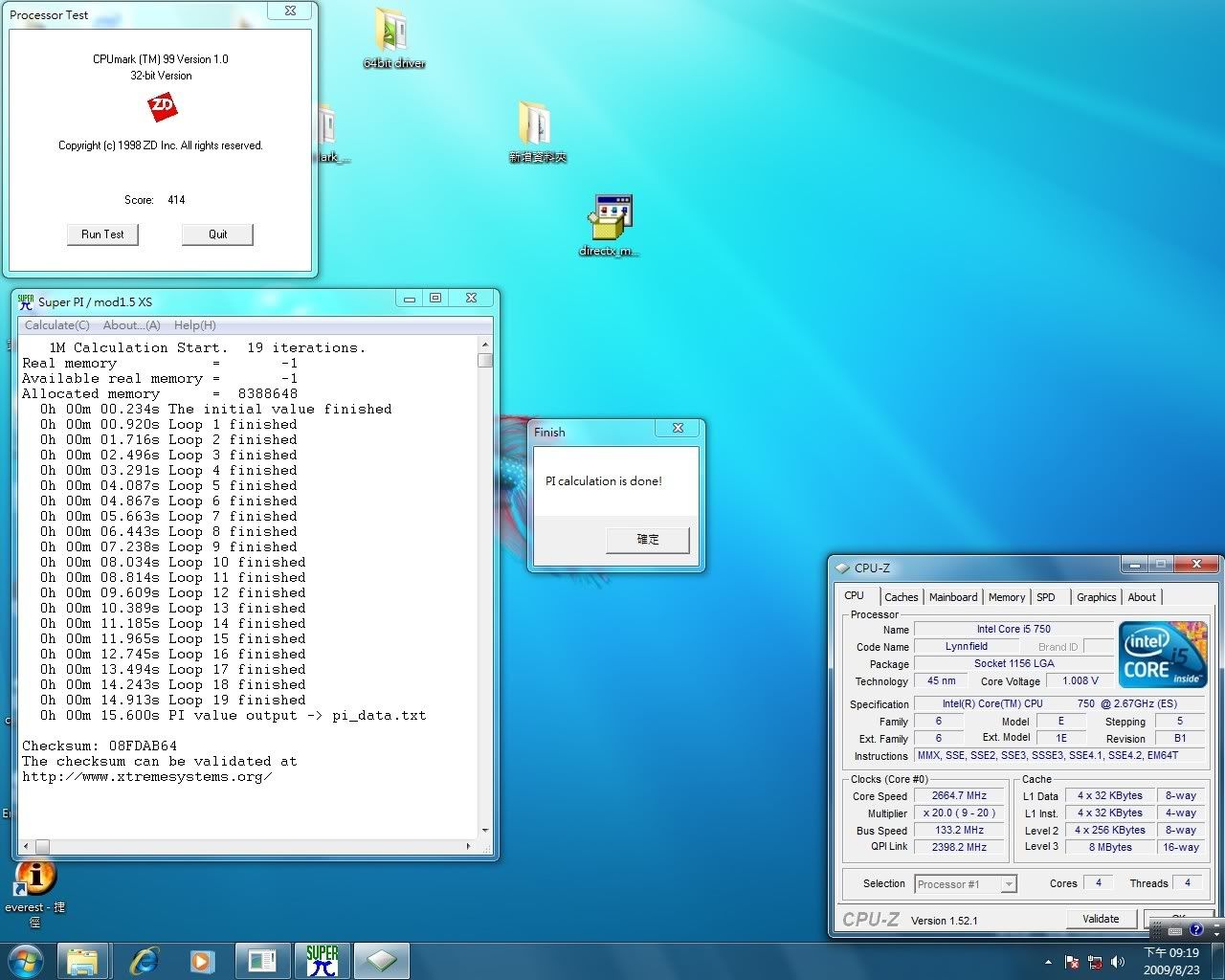Minimize the Super PI window
This screenshot has height=980, width=1225.
(x=410, y=300)
